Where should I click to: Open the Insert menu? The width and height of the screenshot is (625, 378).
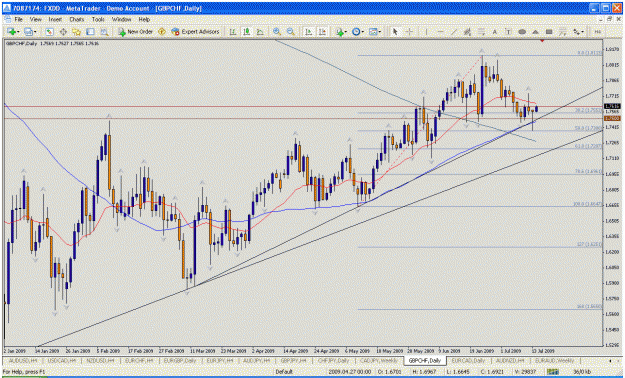(x=55, y=19)
